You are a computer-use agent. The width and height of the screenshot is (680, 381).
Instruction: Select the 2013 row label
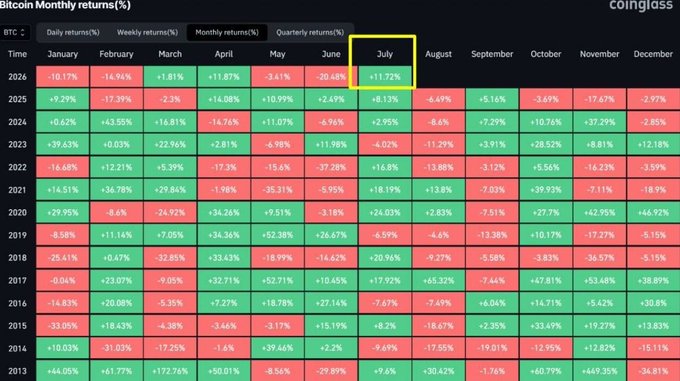[x=17, y=371]
